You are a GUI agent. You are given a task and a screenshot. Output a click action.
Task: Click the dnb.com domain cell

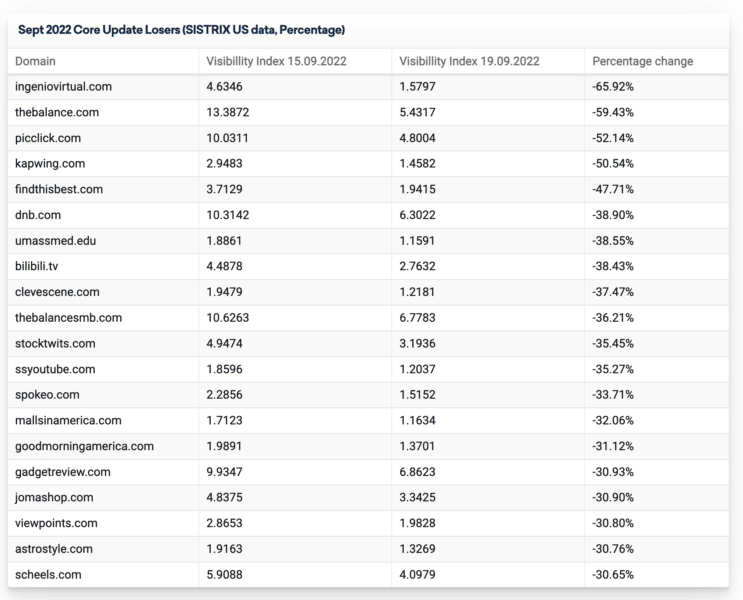39,215
